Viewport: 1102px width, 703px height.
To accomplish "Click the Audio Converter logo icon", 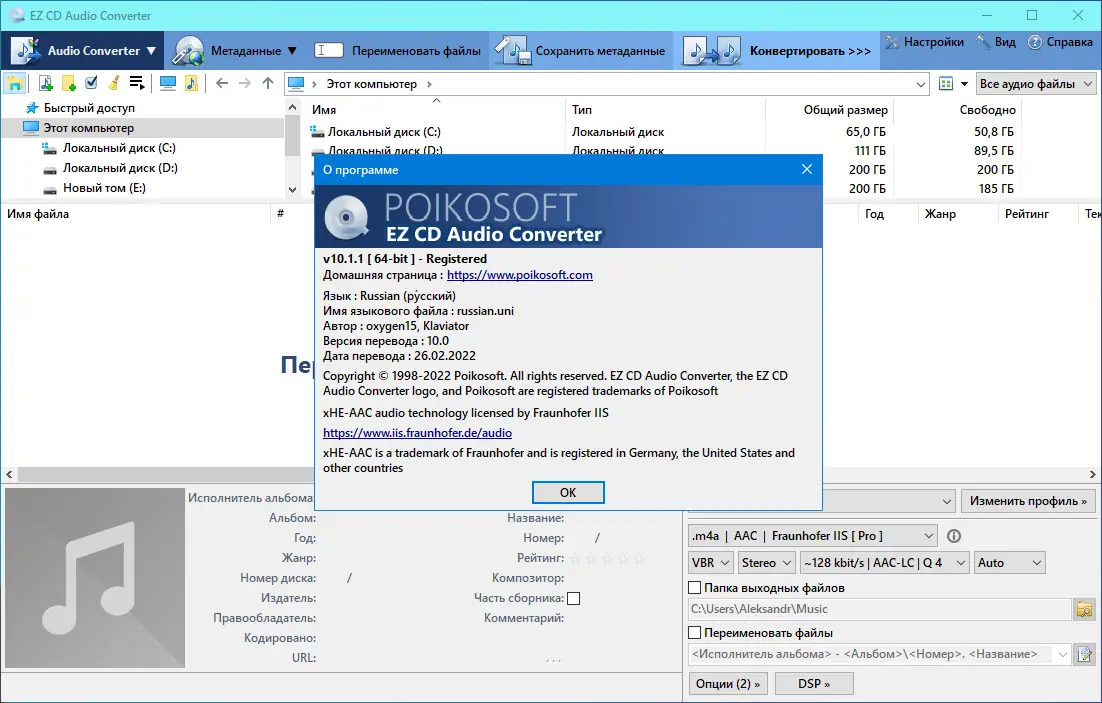I will click(27, 51).
